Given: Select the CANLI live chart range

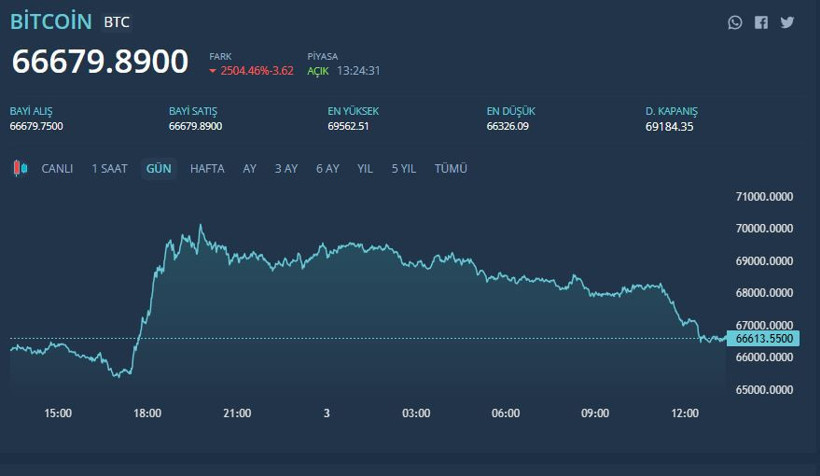Looking at the screenshot, I should tap(57, 169).
